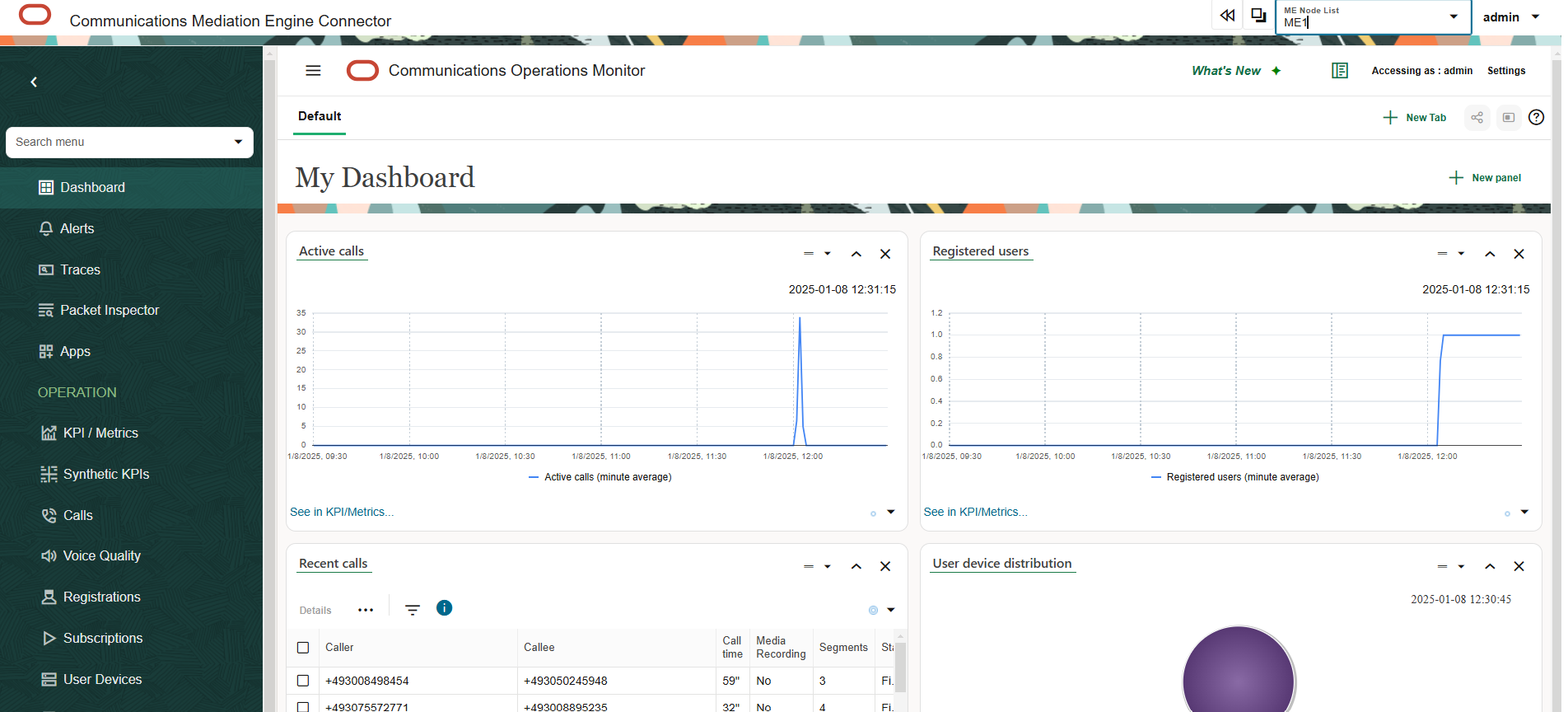This screenshot has height=712, width=1568.
Task: Sort by Caller column header
Action: (339, 648)
